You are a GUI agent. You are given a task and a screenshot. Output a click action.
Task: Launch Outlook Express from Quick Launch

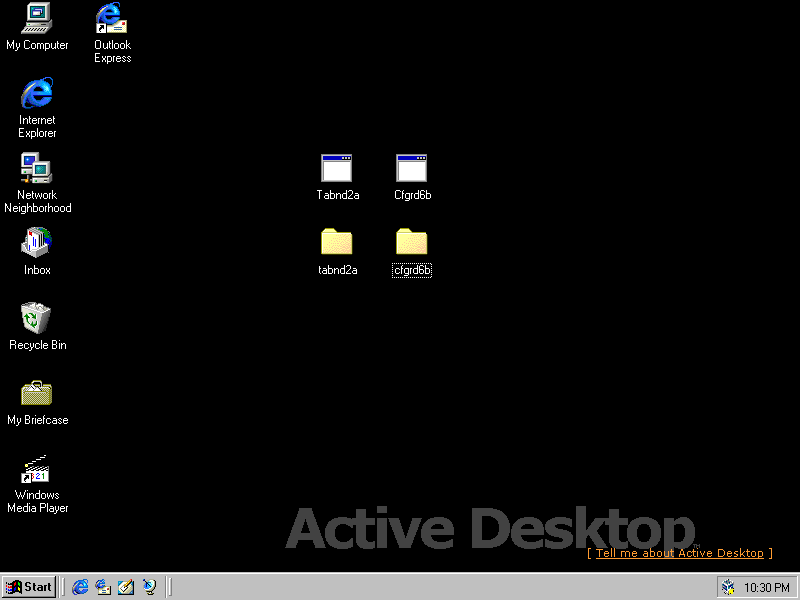point(103,587)
